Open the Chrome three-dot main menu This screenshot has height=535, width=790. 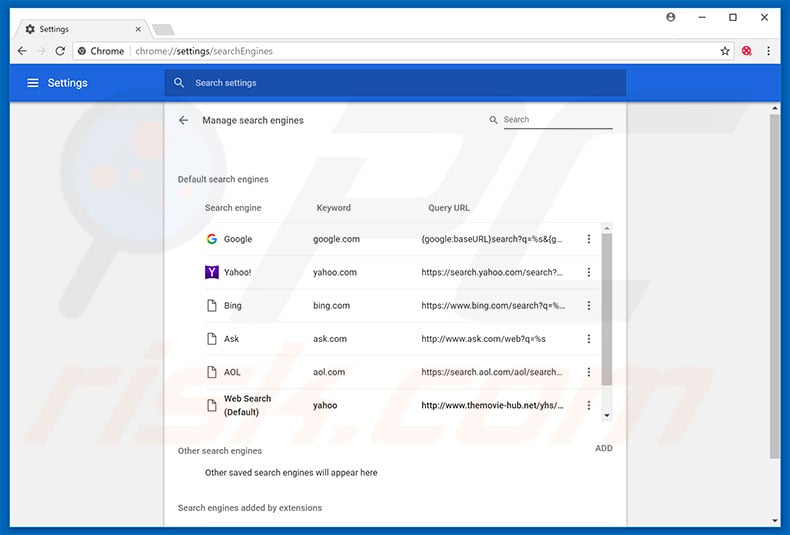[x=768, y=51]
